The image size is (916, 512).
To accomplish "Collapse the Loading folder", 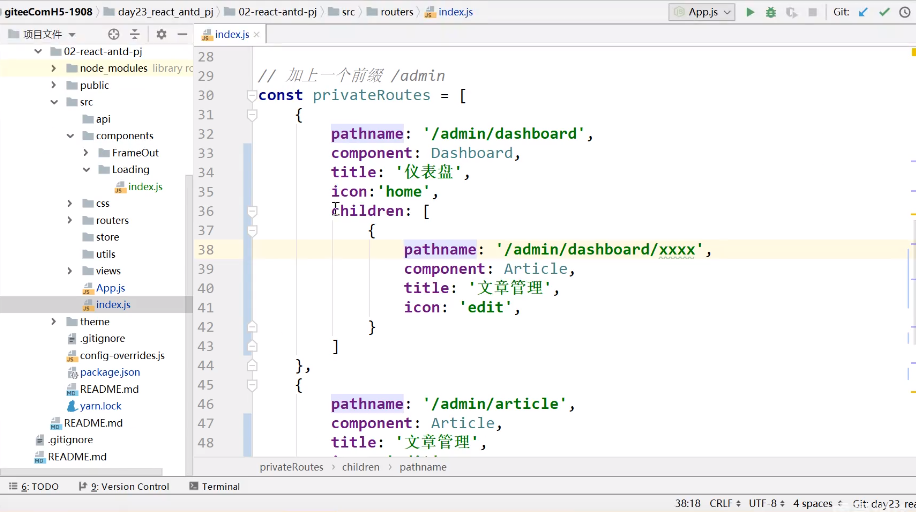I will (x=86, y=169).
